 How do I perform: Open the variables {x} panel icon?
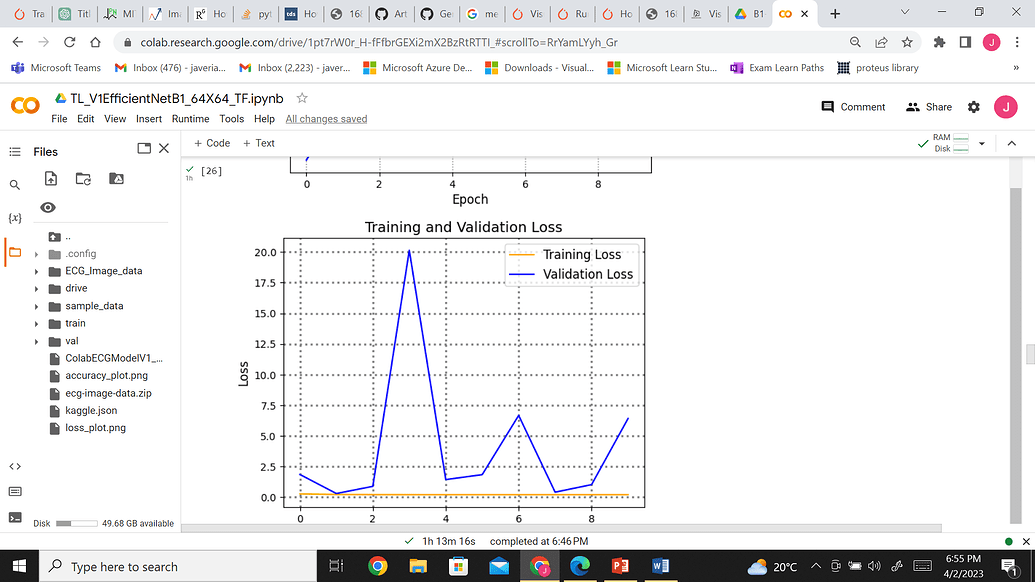point(15,218)
